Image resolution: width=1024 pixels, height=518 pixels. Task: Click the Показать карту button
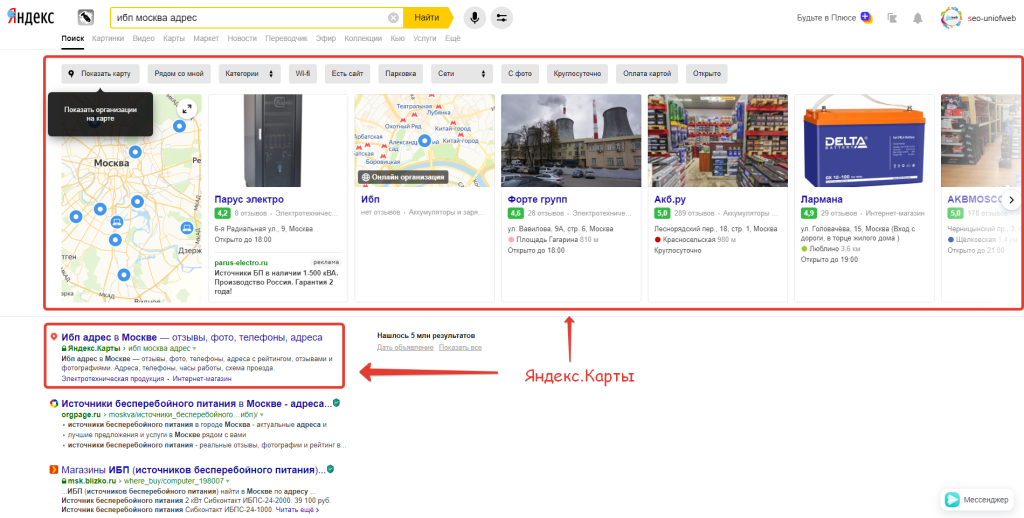coord(101,74)
